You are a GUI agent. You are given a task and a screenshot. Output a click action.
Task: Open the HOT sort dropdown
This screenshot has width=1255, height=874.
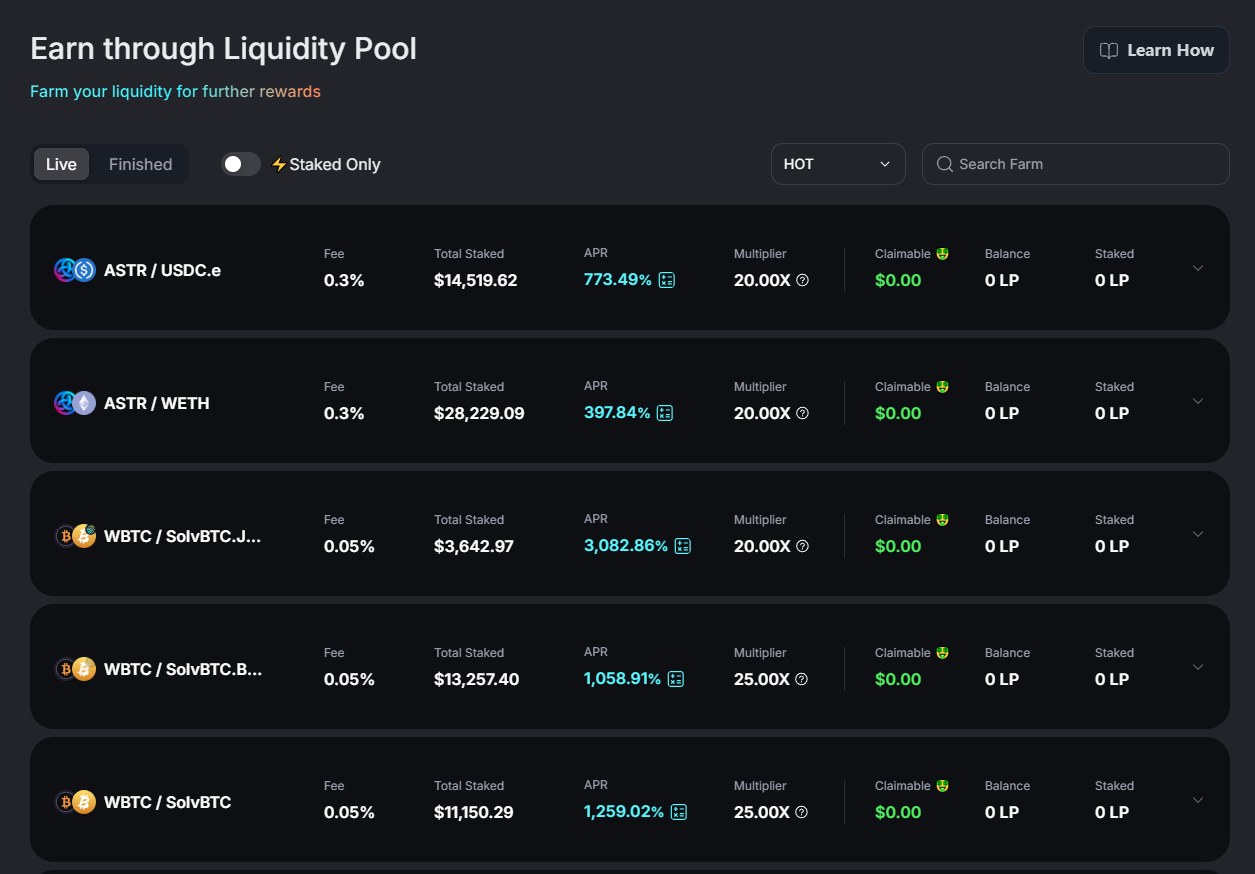point(838,164)
